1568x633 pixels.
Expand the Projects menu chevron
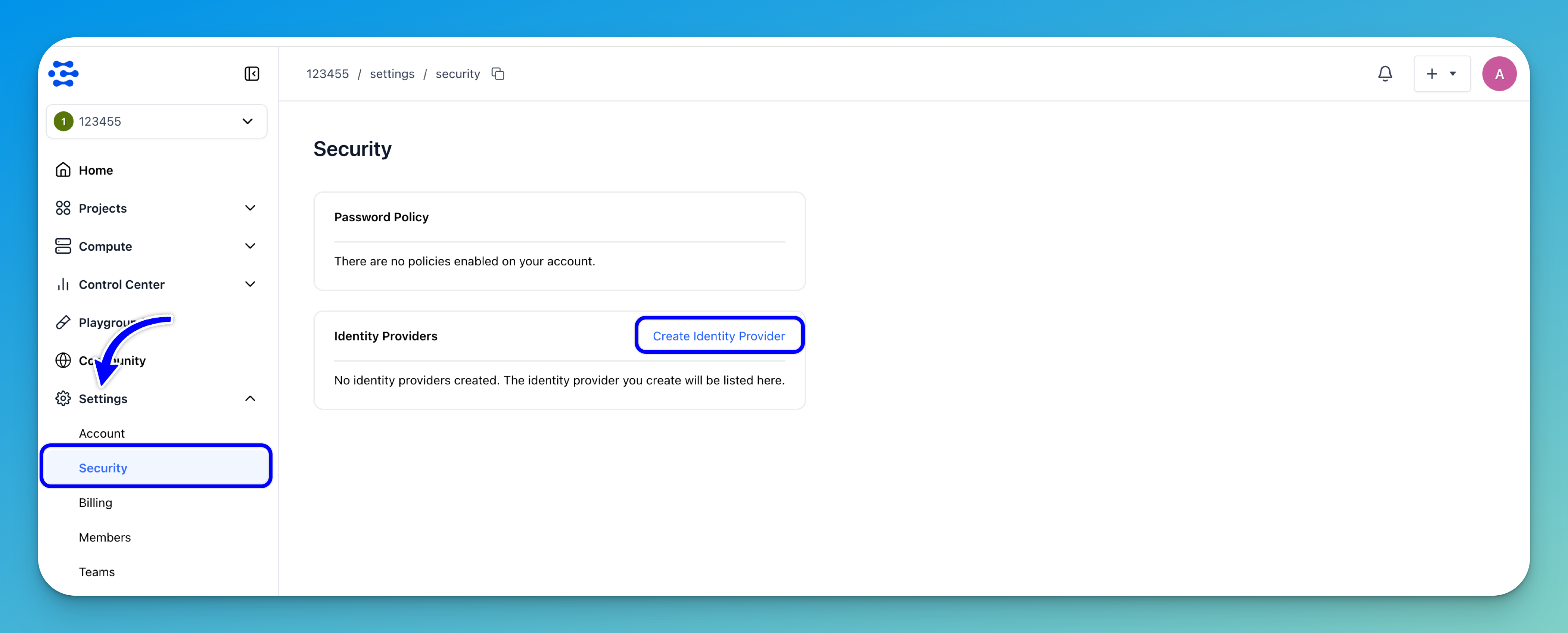[249, 208]
